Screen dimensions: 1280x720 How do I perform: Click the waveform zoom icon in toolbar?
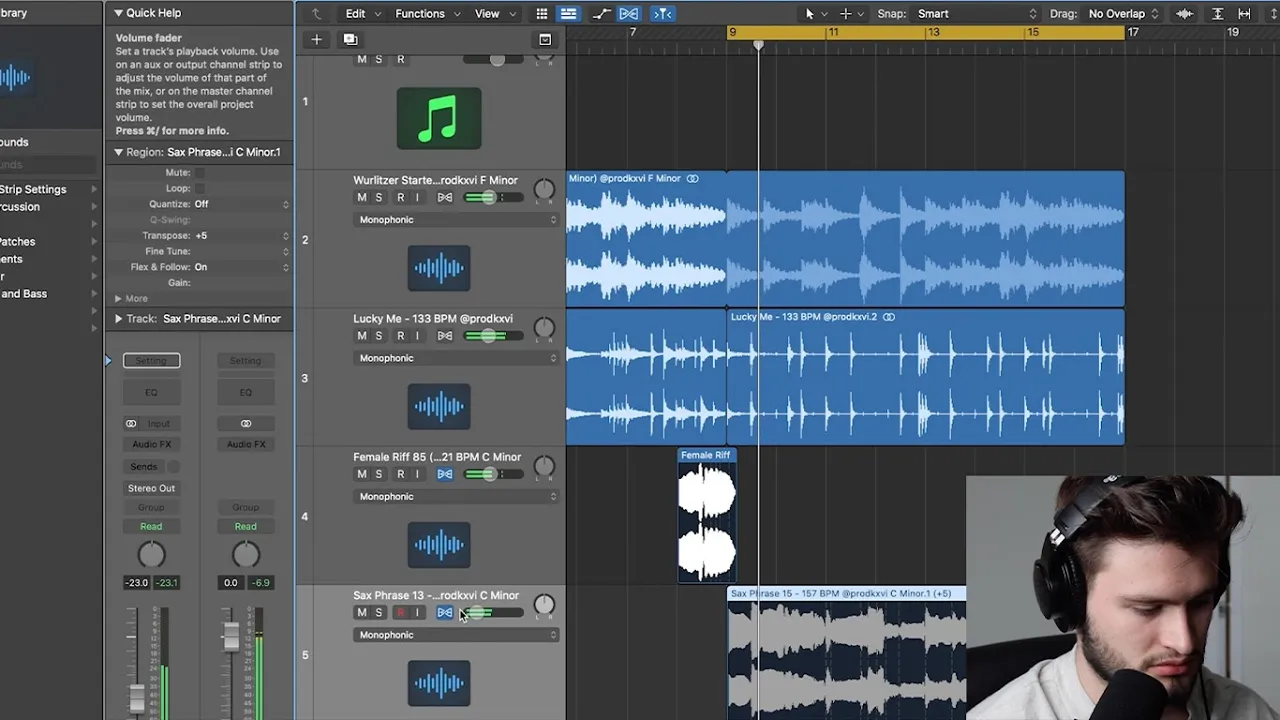click(x=1184, y=14)
